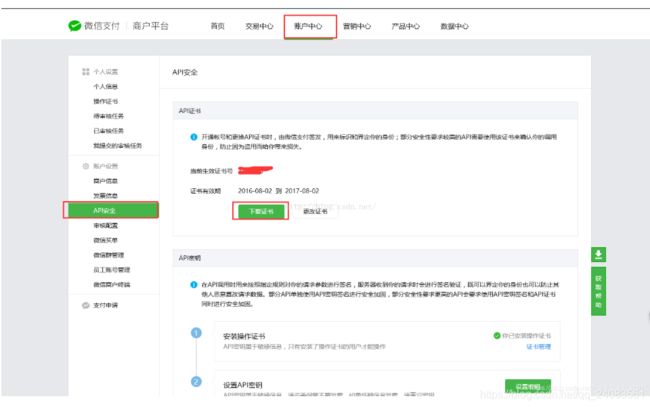Click the 账户设置 section heading
The height and width of the screenshot is (407, 650).
pos(105,166)
